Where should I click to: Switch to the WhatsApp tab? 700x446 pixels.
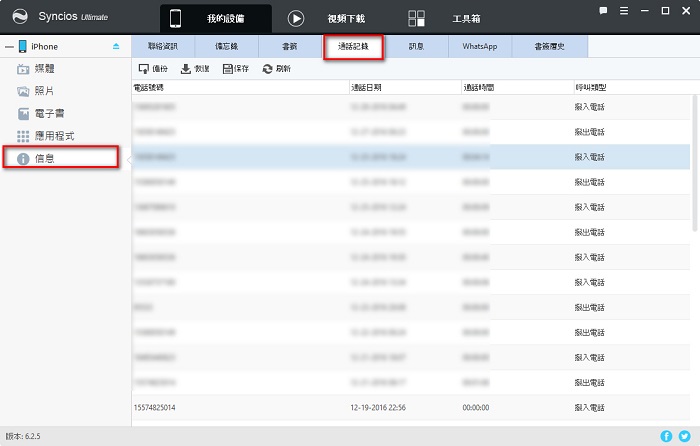(480, 46)
